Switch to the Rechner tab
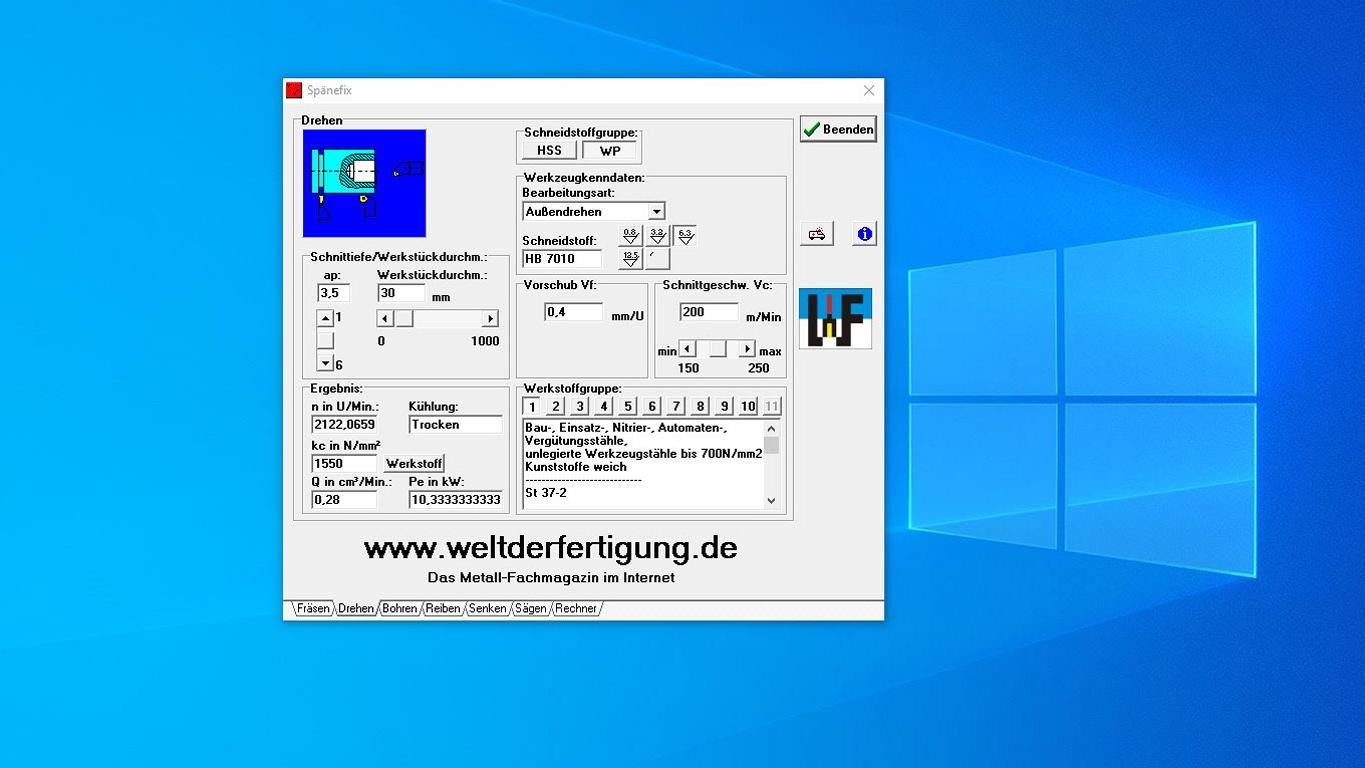 tap(576, 608)
